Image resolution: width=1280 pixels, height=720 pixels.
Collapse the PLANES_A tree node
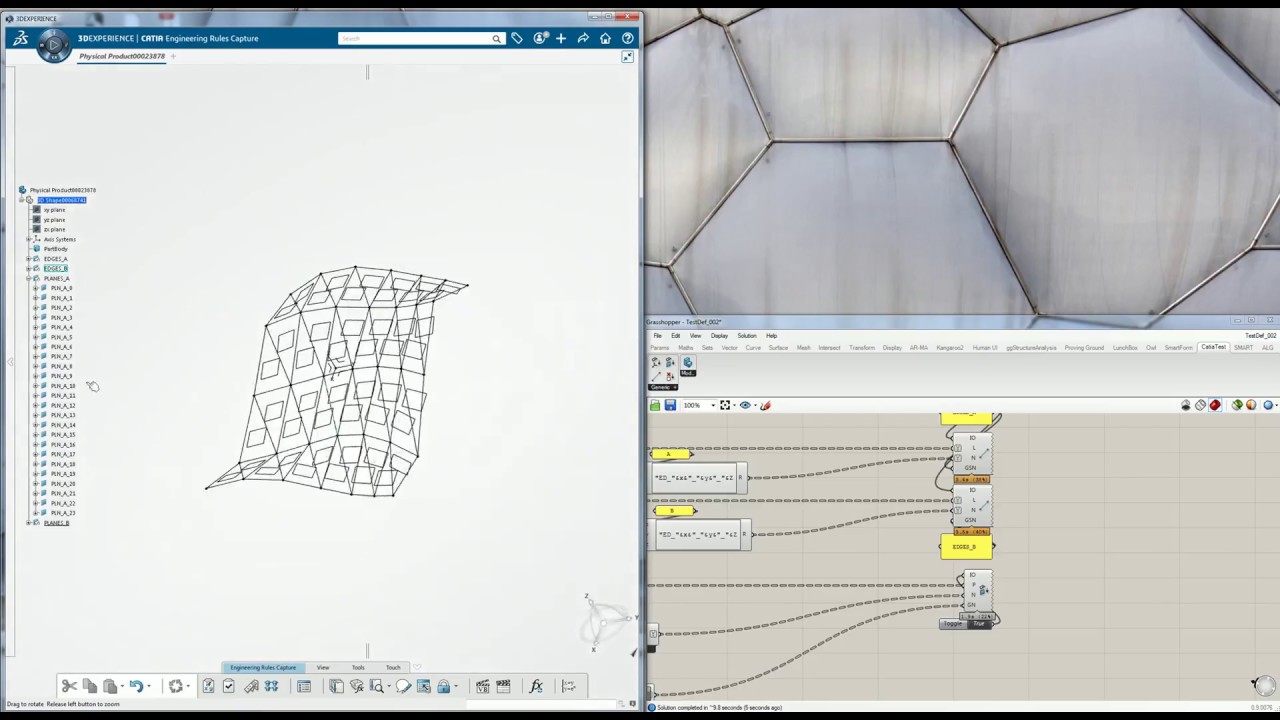pyautogui.click(x=29, y=278)
